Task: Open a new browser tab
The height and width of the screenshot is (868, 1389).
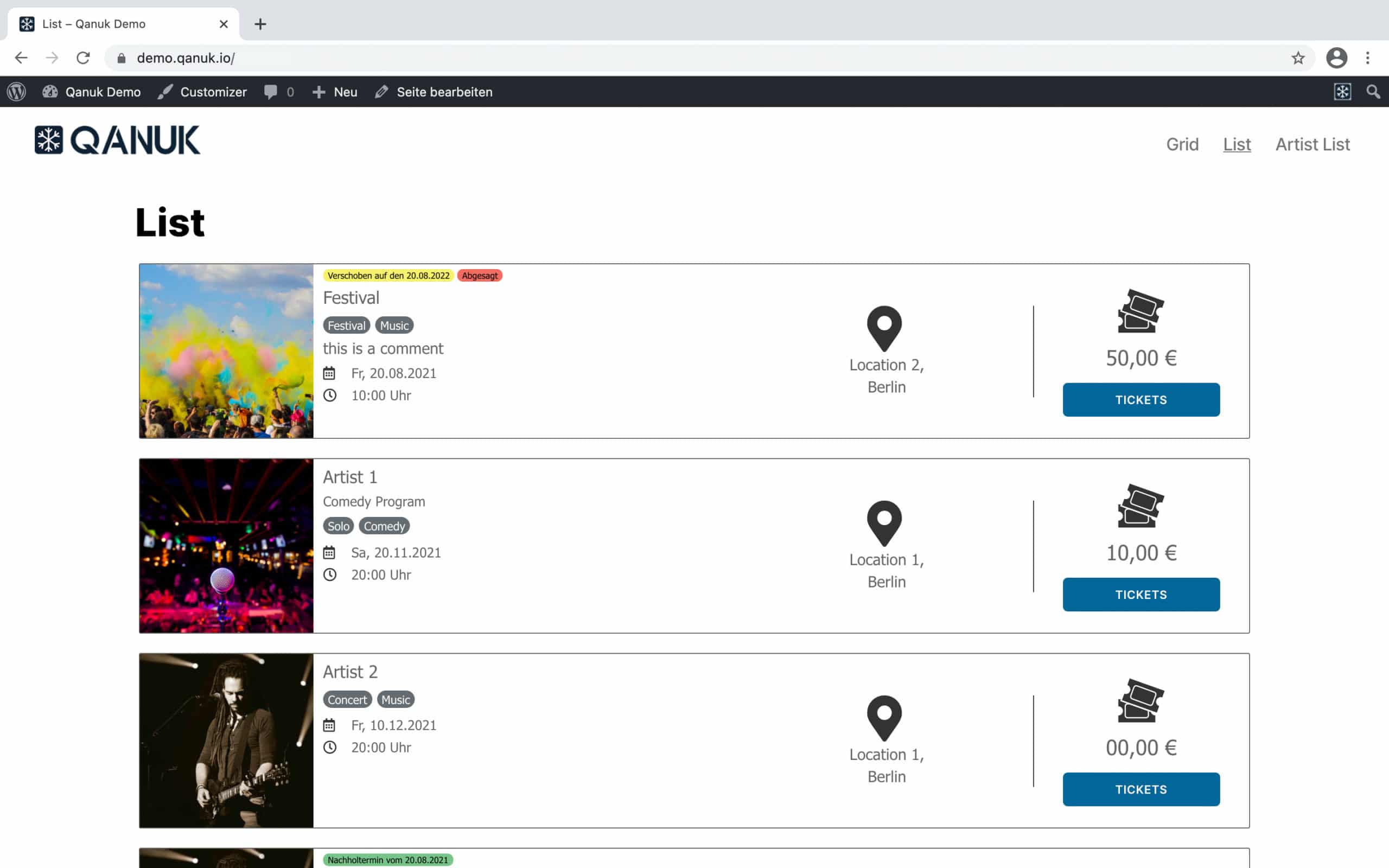Action: coord(260,24)
